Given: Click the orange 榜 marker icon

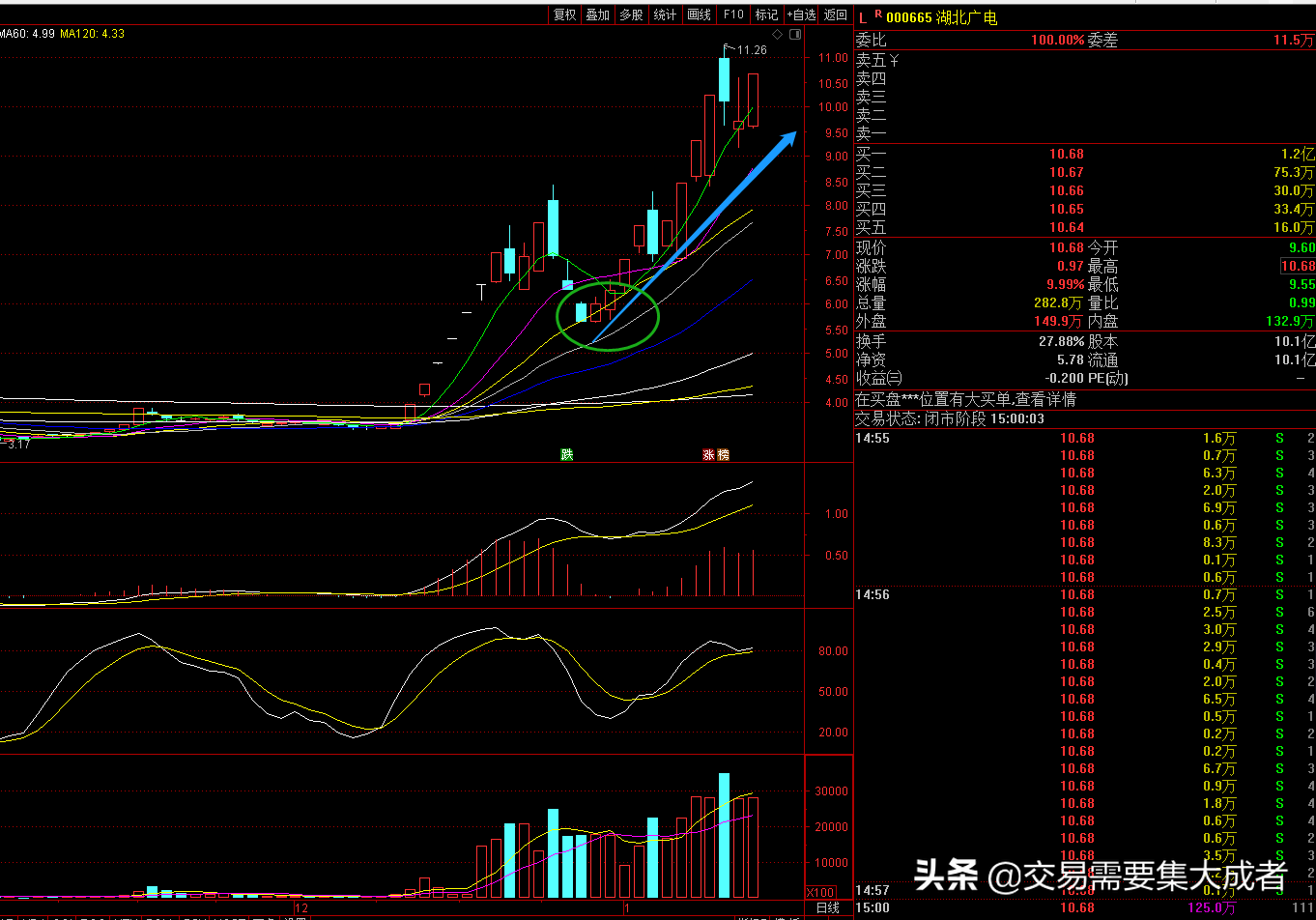Looking at the screenshot, I should (x=723, y=454).
